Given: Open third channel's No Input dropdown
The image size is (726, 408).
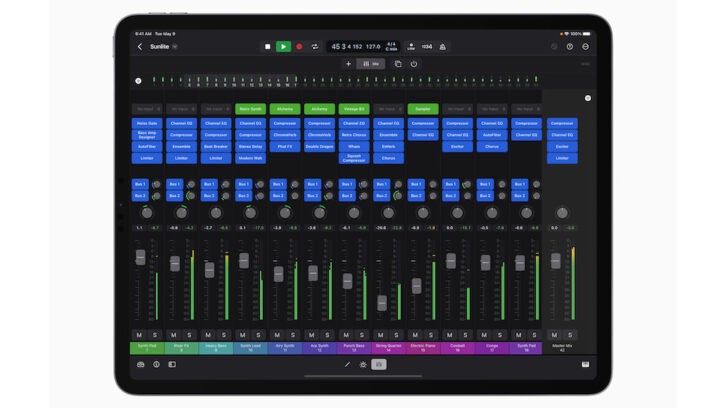Looking at the screenshot, I should (216, 109).
